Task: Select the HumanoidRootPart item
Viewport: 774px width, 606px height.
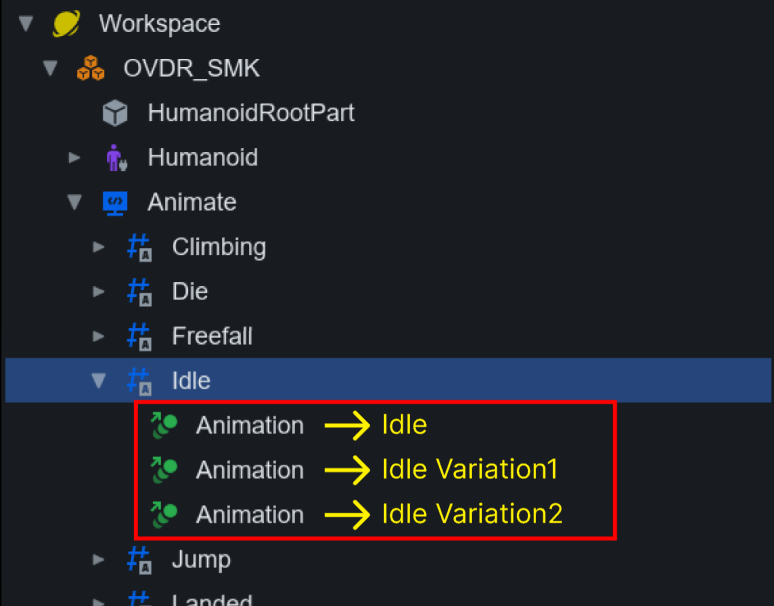Action: point(250,113)
